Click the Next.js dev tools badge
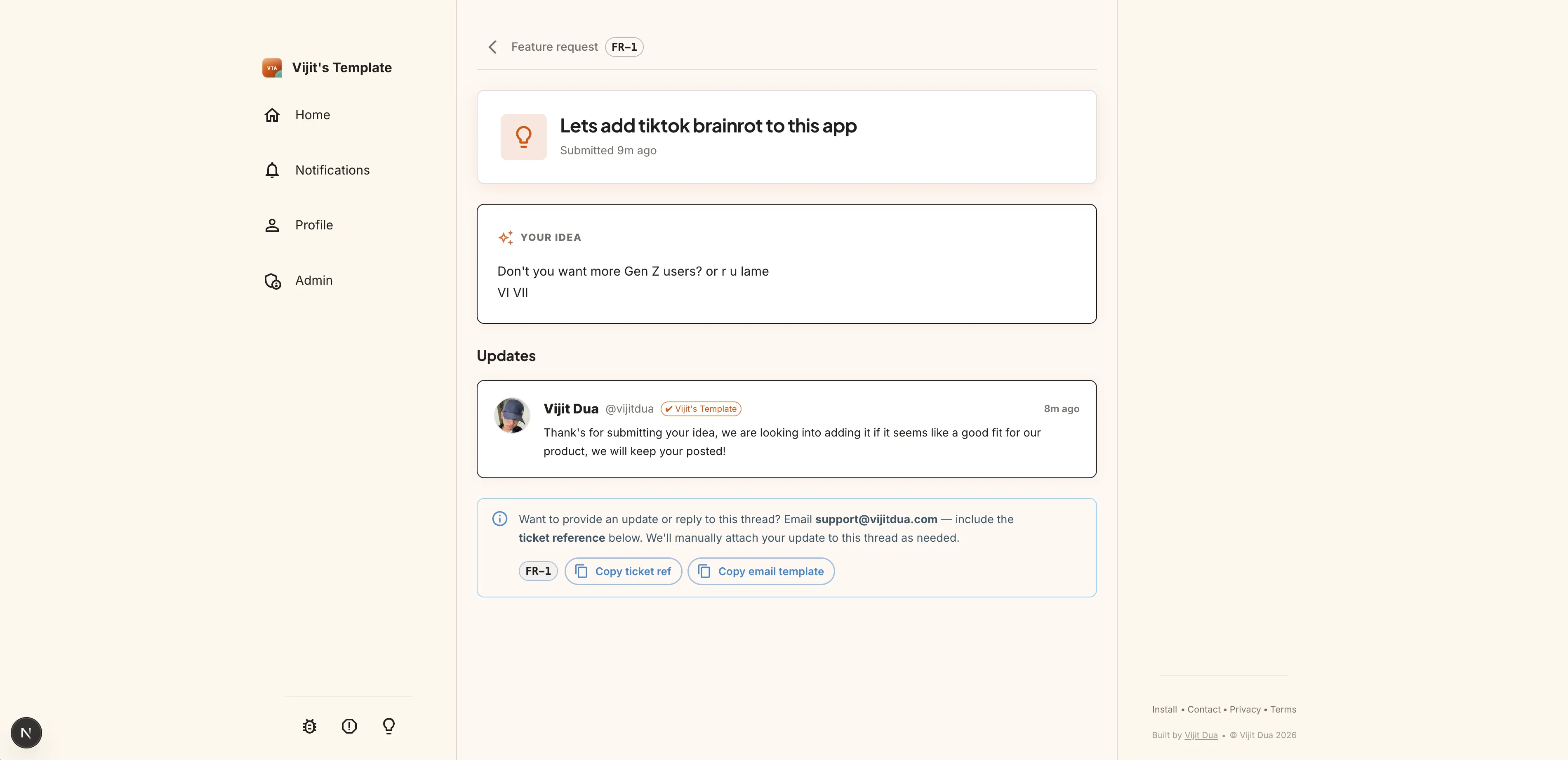 click(x=26, y=733)
